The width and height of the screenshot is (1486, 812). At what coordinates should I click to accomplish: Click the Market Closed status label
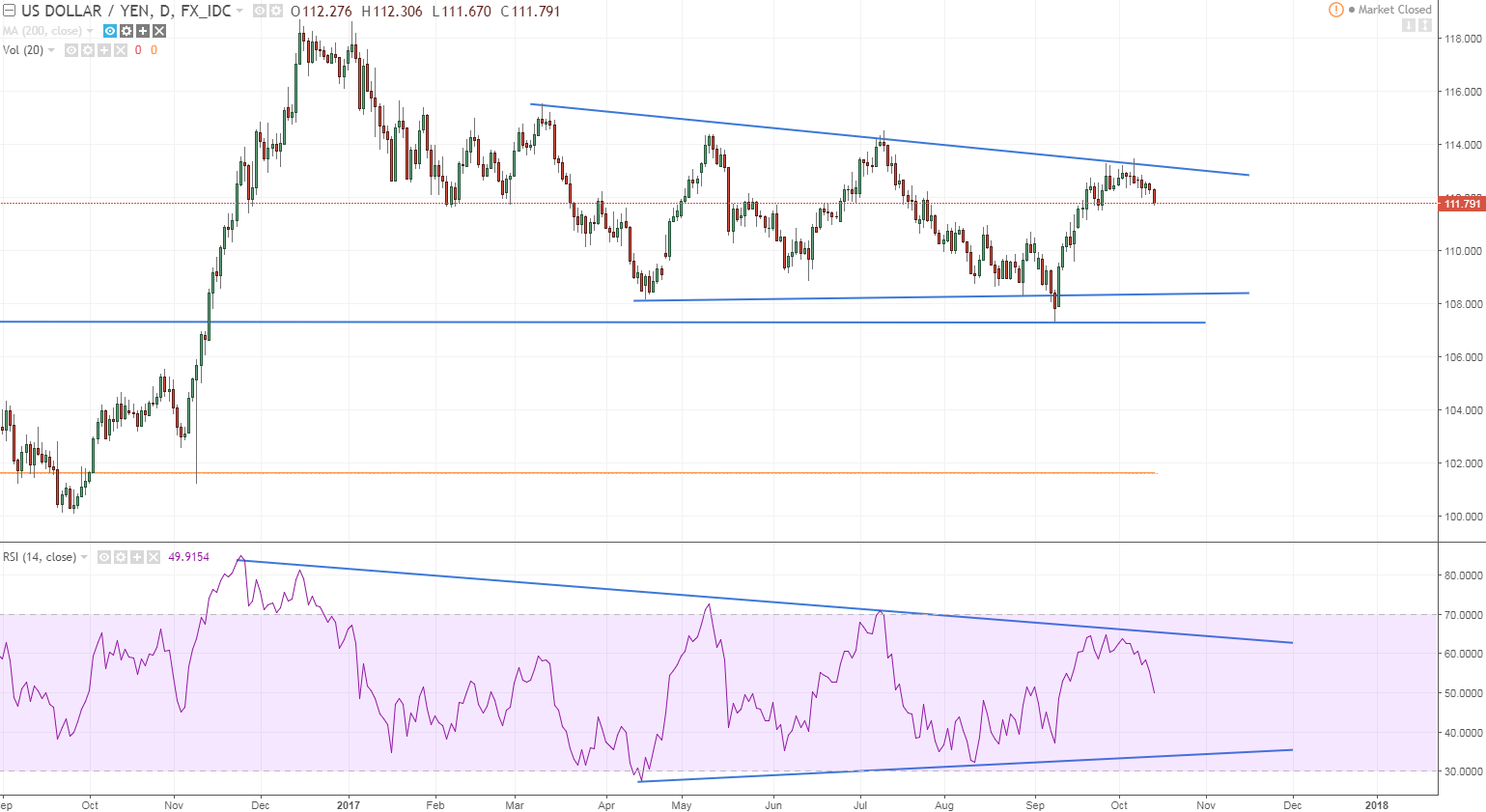point(1395,10)
